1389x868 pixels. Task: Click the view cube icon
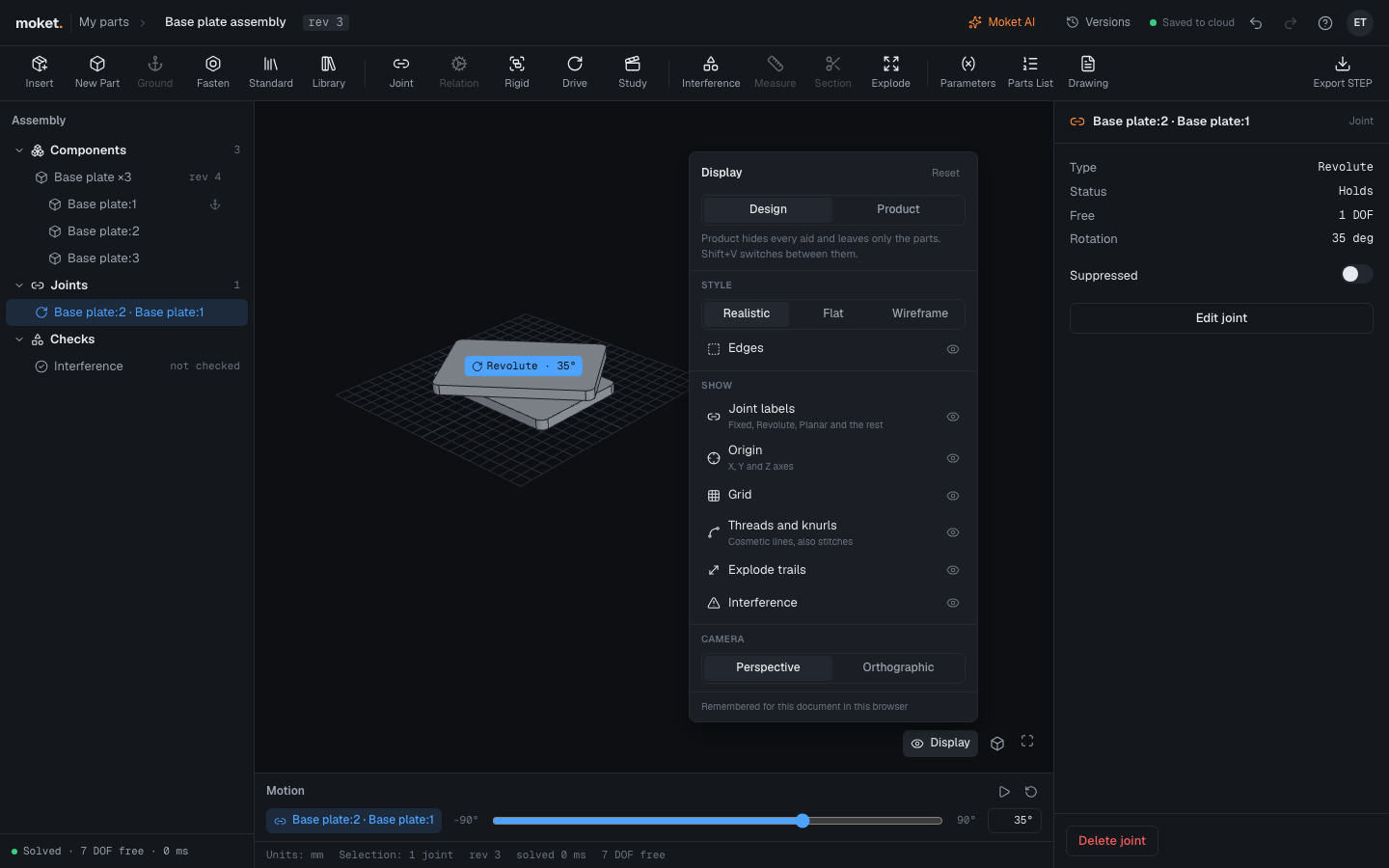coord(997,743)
